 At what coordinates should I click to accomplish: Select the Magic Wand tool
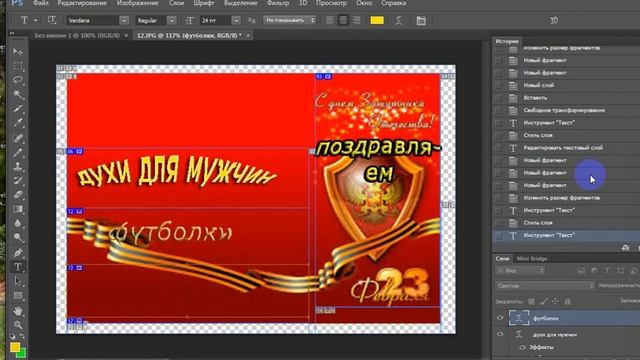pos(18,95)
